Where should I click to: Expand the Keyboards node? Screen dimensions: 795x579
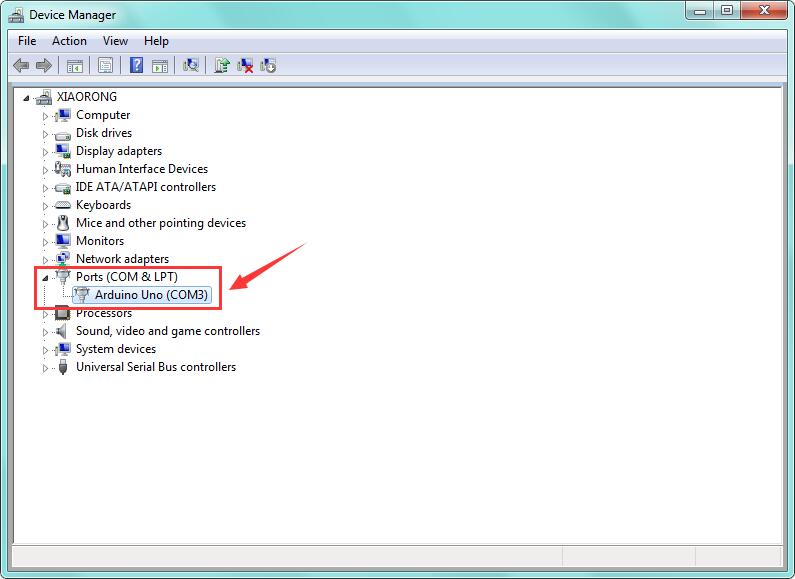[x=45, y=206]
